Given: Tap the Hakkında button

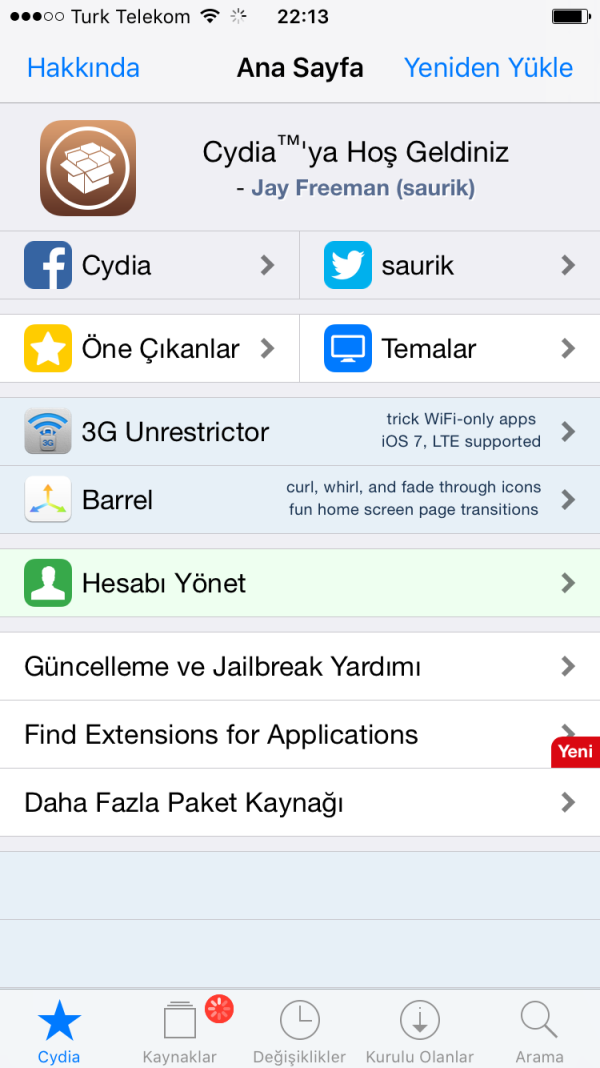Looking at the screenshot, I should click(x=83, y=68).
